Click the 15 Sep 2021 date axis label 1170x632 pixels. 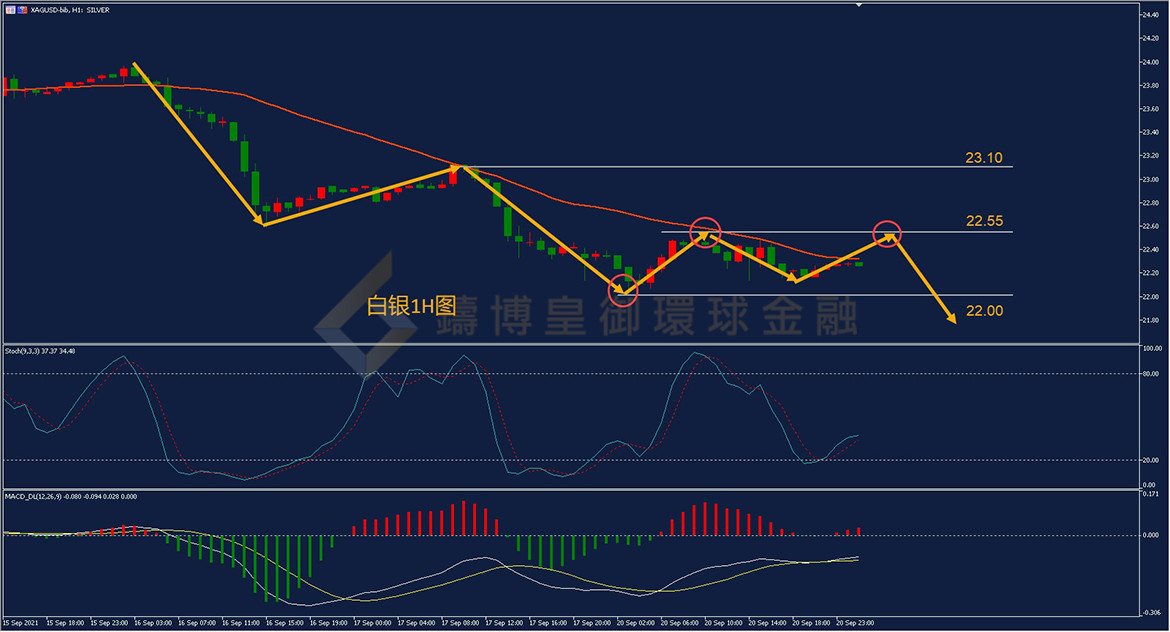pyautogui.click(x=21, y=622)
